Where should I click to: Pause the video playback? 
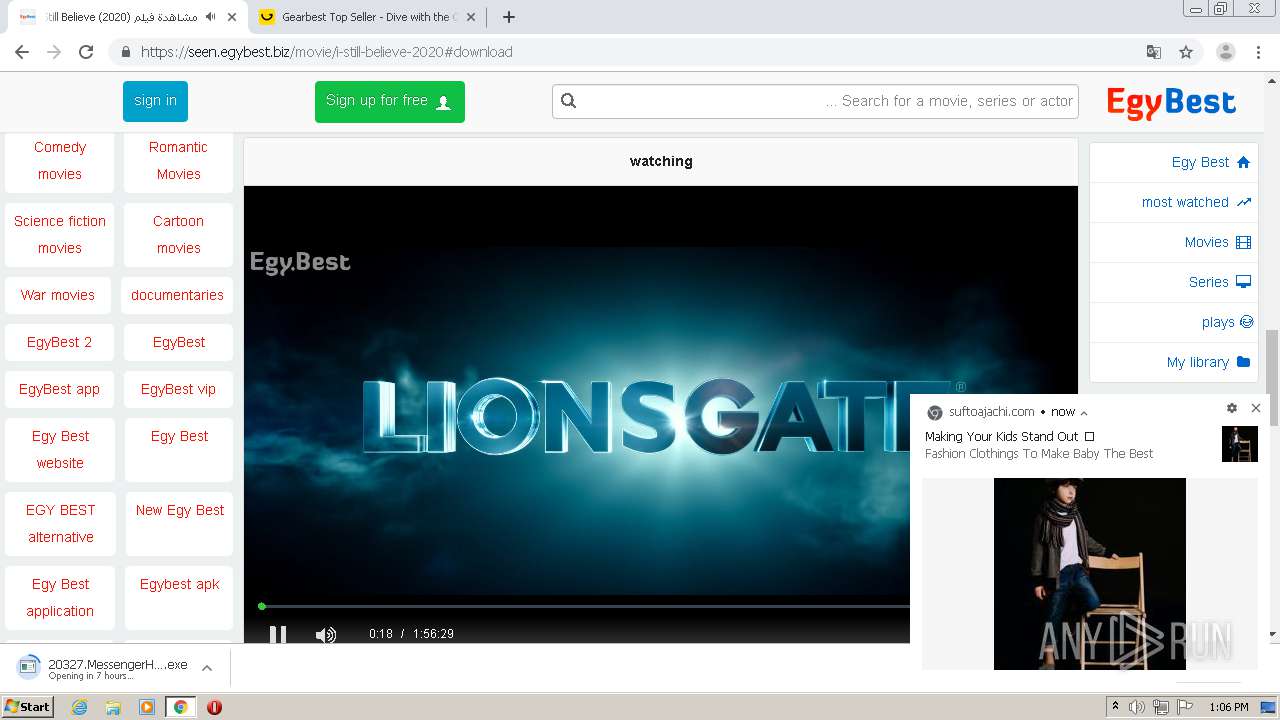point(278,634)
